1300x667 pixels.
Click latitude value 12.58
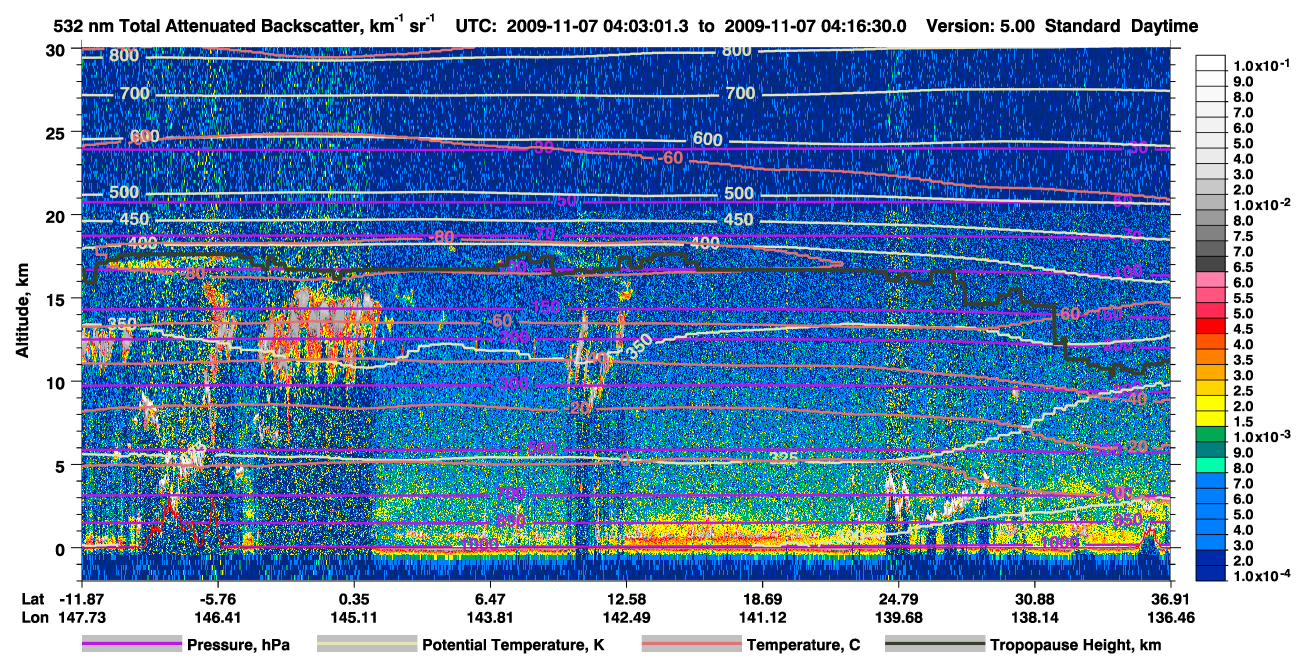pyautogui.click(x=626, y=598)
